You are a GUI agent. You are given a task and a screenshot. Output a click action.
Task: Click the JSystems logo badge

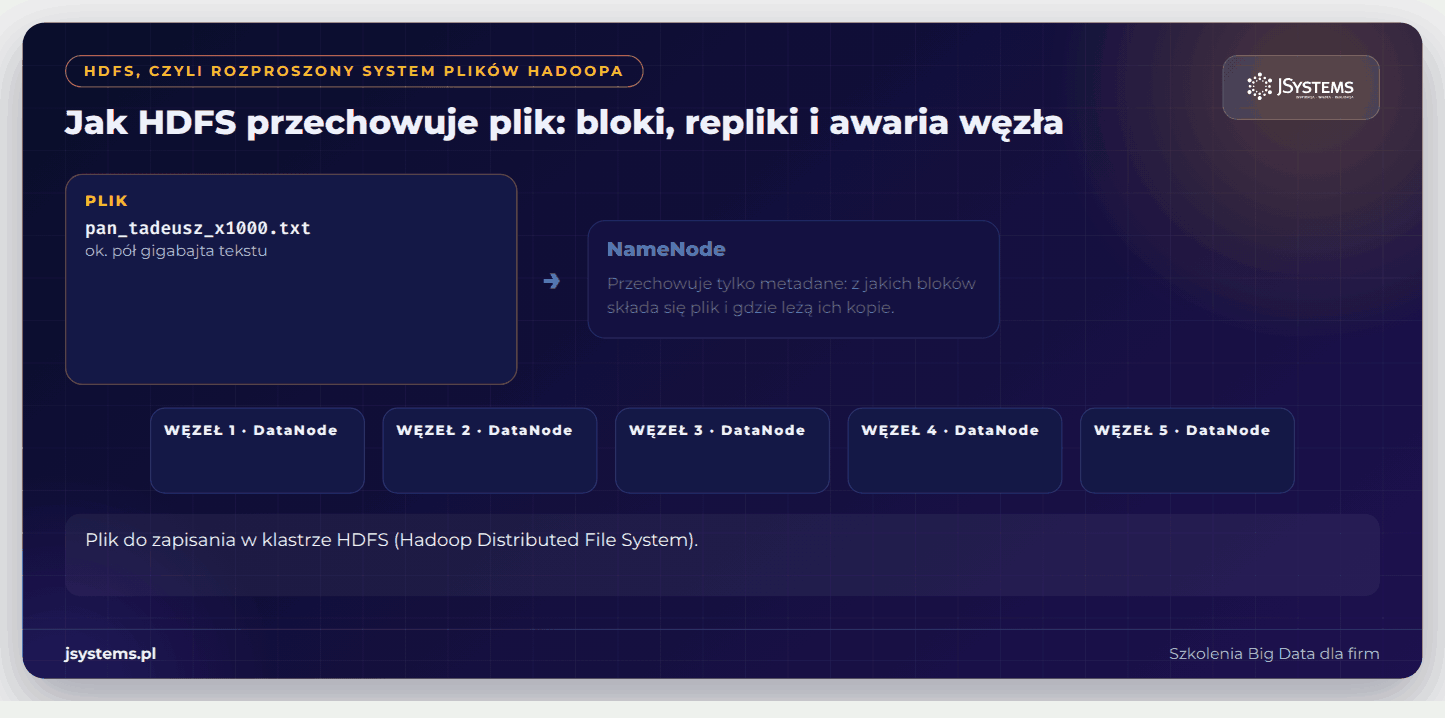click(x=1300, y=87)
